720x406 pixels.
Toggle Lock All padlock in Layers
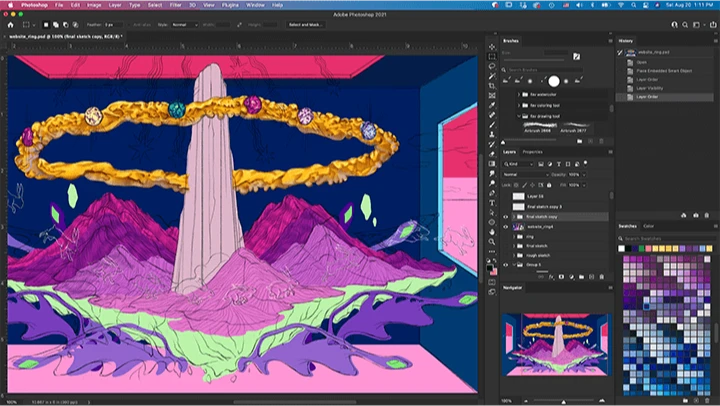coord(549,185)
